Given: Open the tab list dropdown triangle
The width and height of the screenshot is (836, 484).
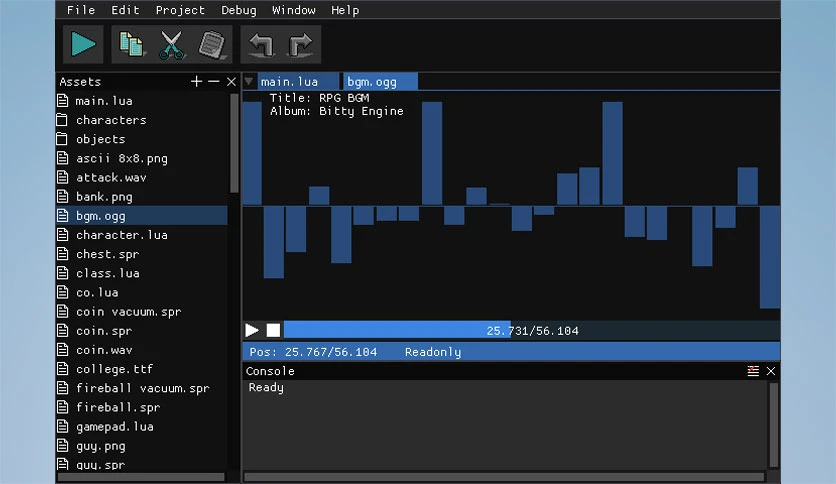Looking at the screenshot, I should 249,82.
